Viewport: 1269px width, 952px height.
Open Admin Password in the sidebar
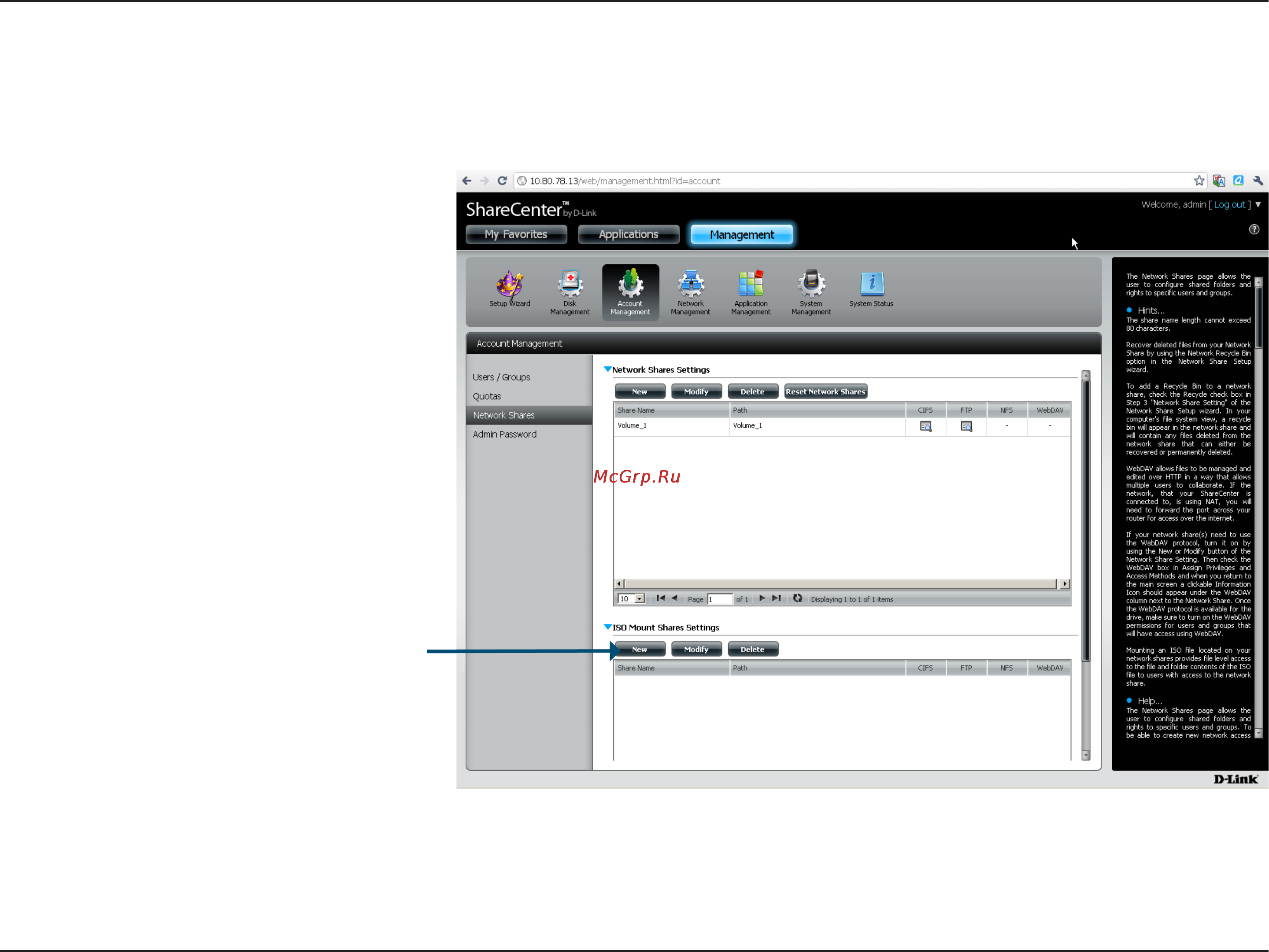coord(504,434)
